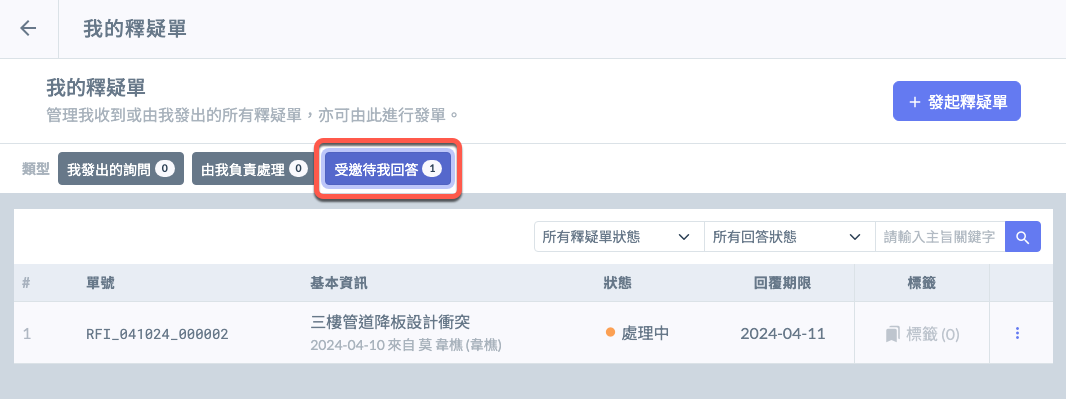Click the 請輸入主旨關鍵字 search field
The width and height of the screenshot is (1066, 399).
pos(940,237)
